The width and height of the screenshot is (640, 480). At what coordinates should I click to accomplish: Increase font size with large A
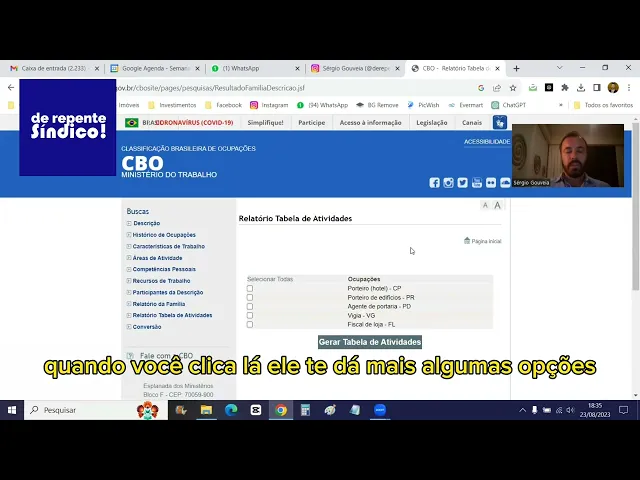pyautogui.click(x=497, y=205)
